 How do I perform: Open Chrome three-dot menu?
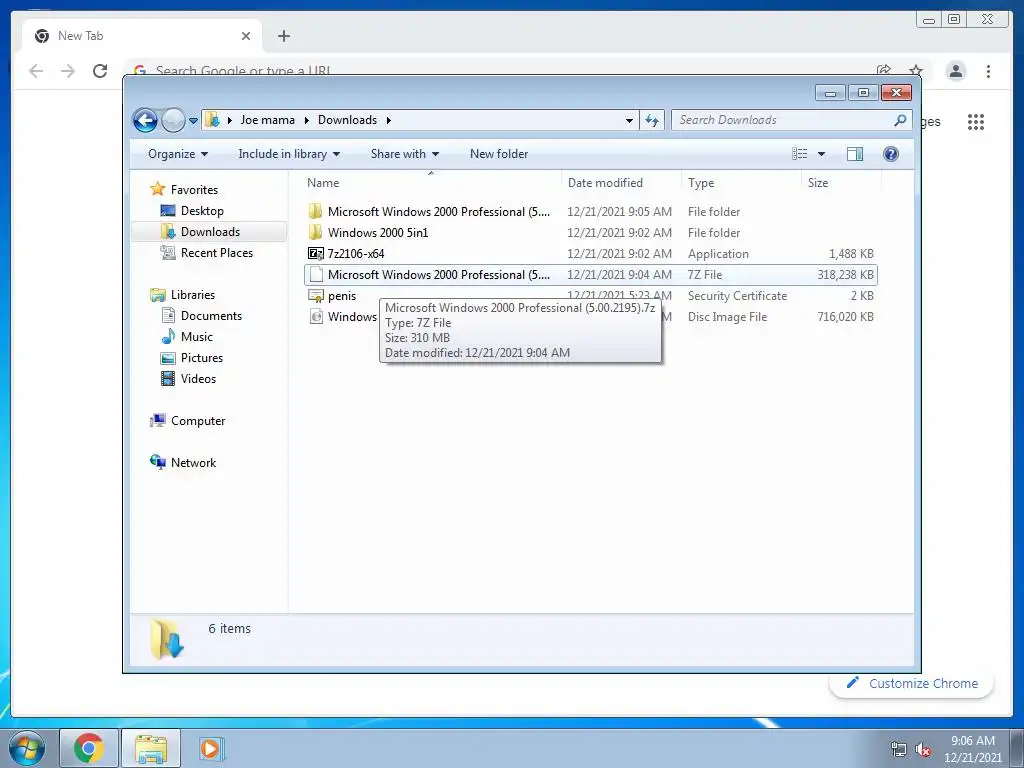tap(988, 71)
